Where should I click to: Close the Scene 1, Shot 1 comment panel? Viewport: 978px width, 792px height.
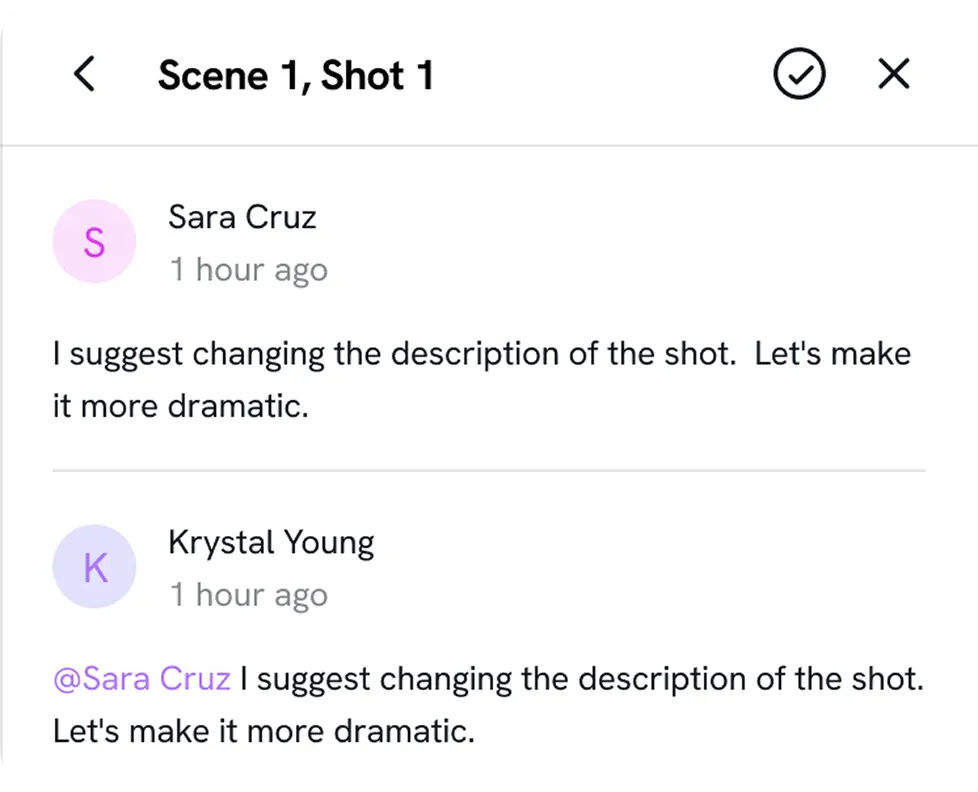(894, 74)
